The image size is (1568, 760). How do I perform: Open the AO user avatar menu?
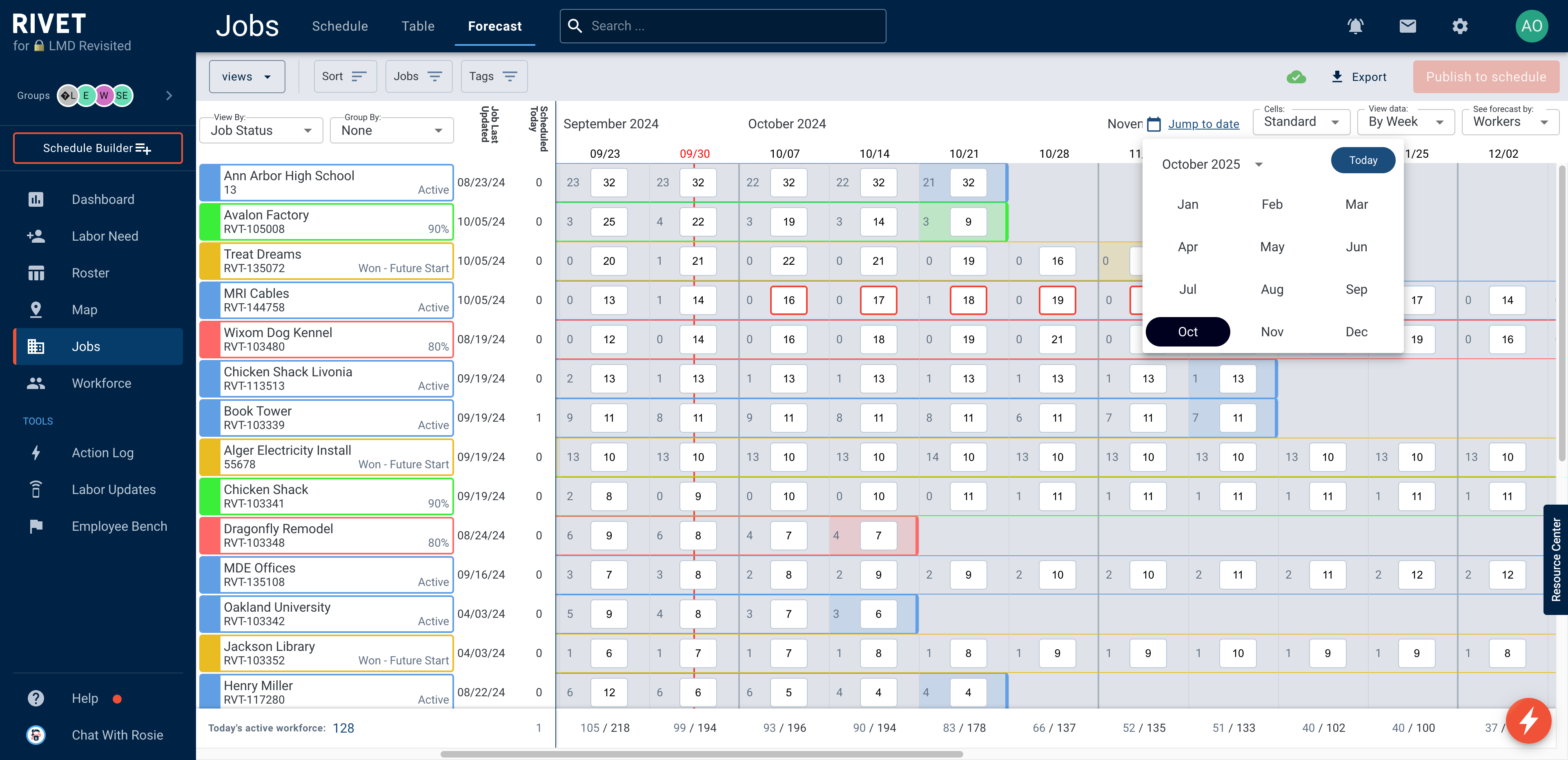tap(1532, 26)
